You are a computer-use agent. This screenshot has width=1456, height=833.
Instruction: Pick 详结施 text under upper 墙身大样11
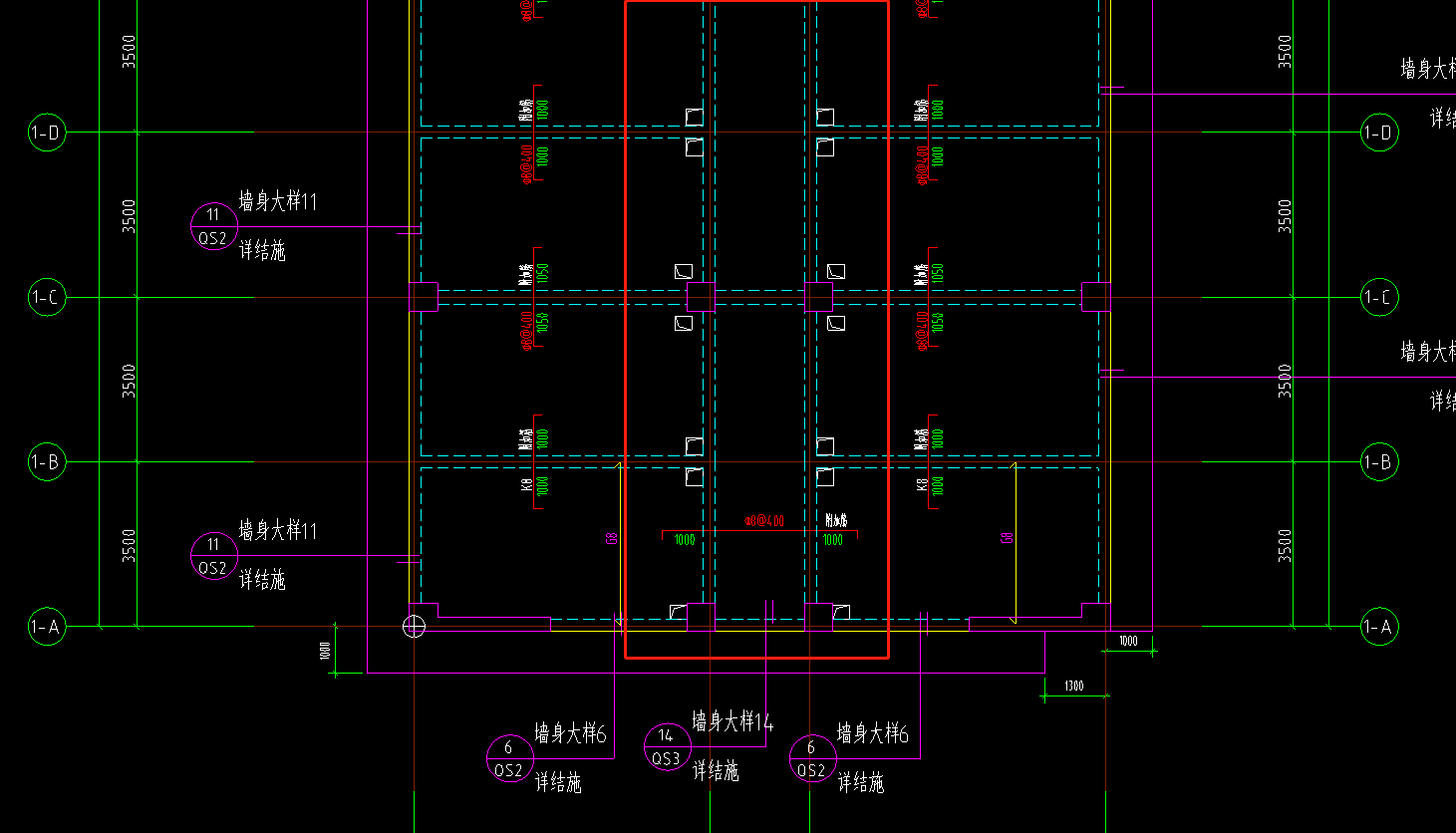pos(262,250)
